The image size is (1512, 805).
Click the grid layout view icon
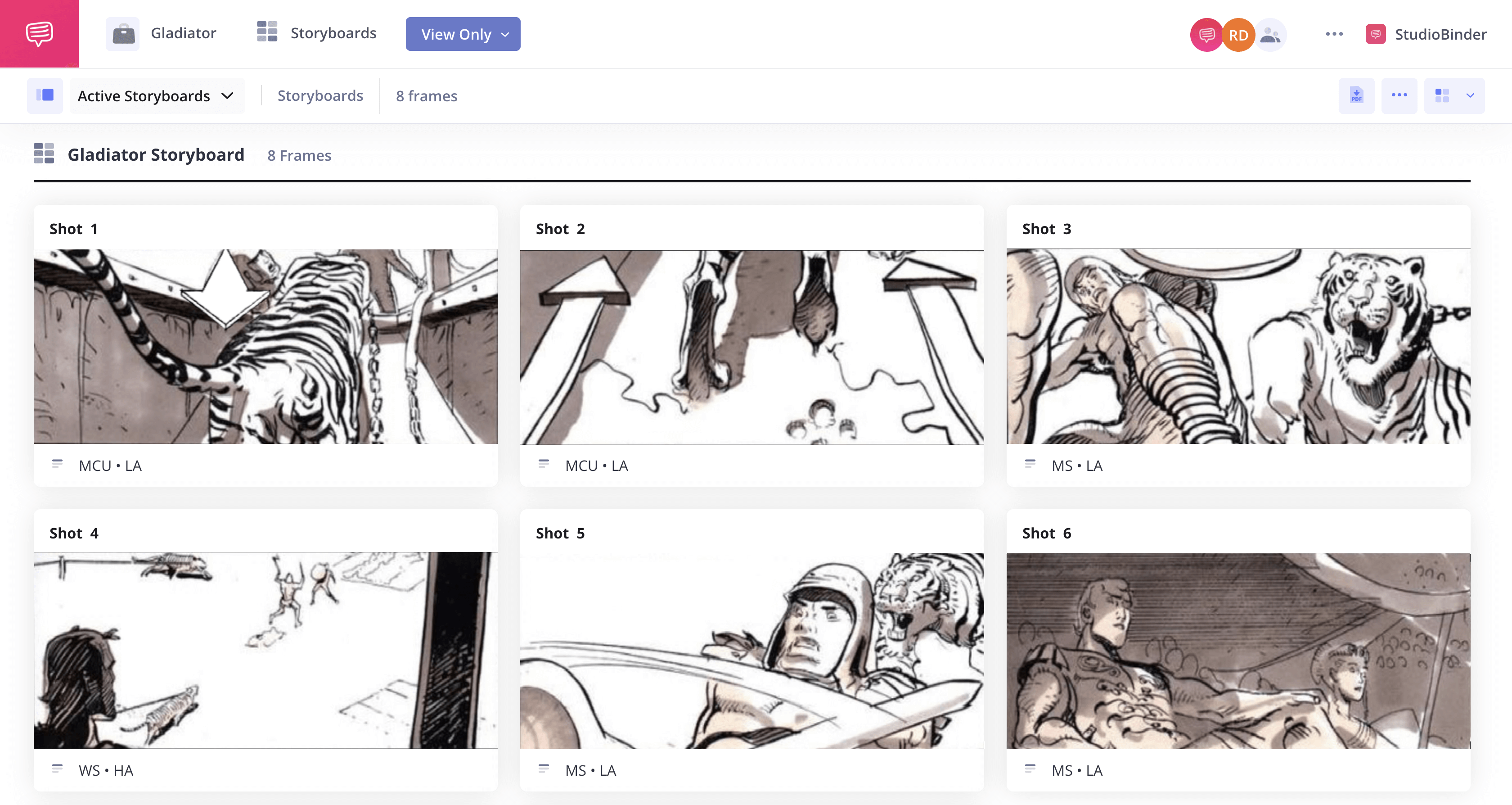[1442, 95]
